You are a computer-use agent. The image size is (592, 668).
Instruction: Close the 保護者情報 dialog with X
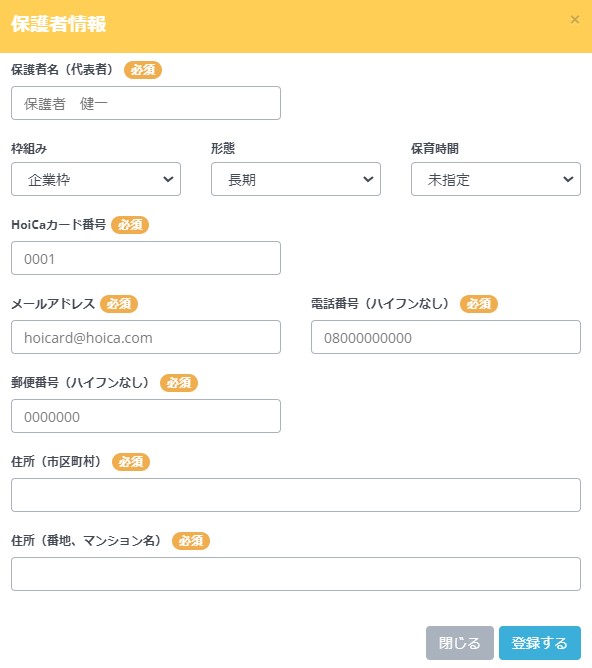pos(575,20)
